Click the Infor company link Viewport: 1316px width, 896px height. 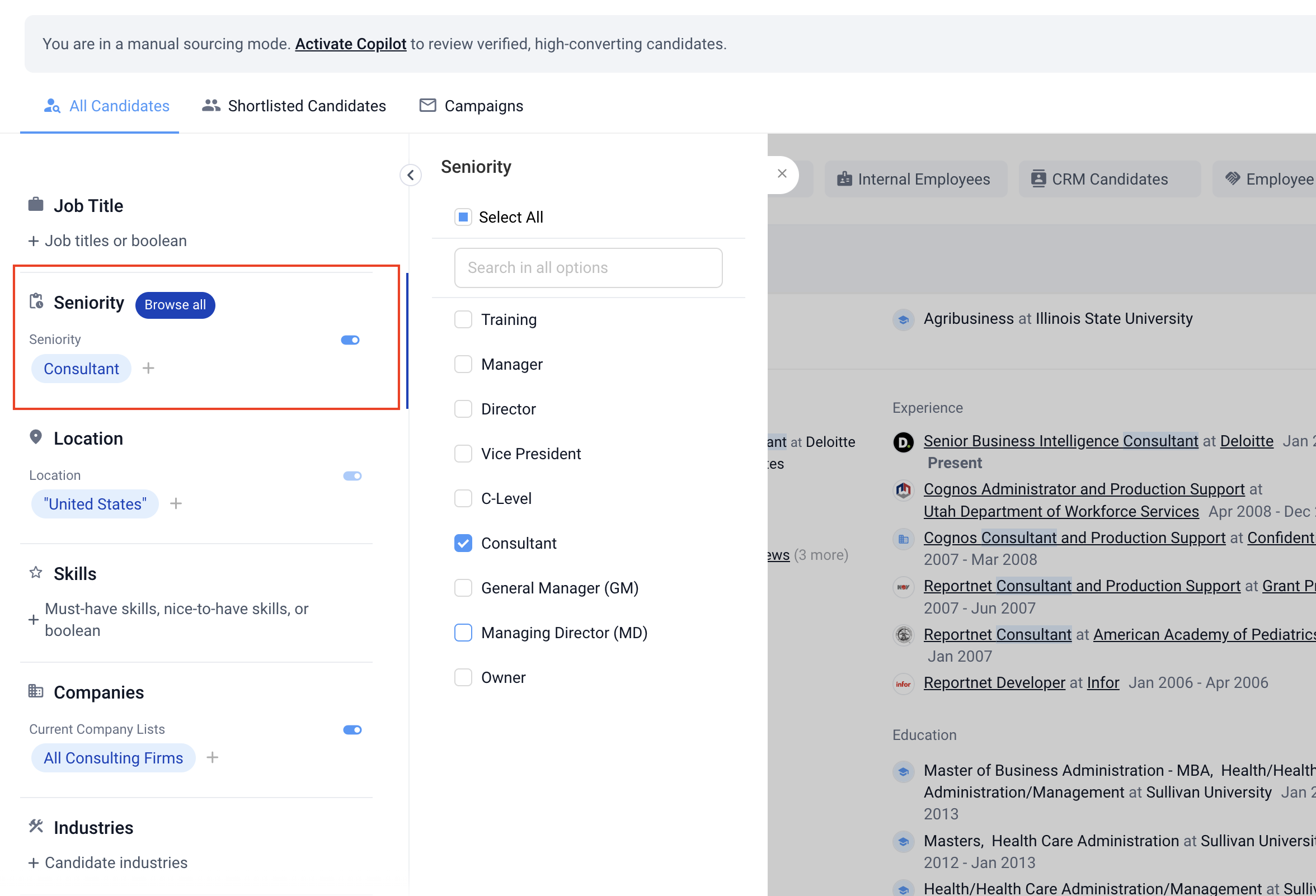(1102, 683)
